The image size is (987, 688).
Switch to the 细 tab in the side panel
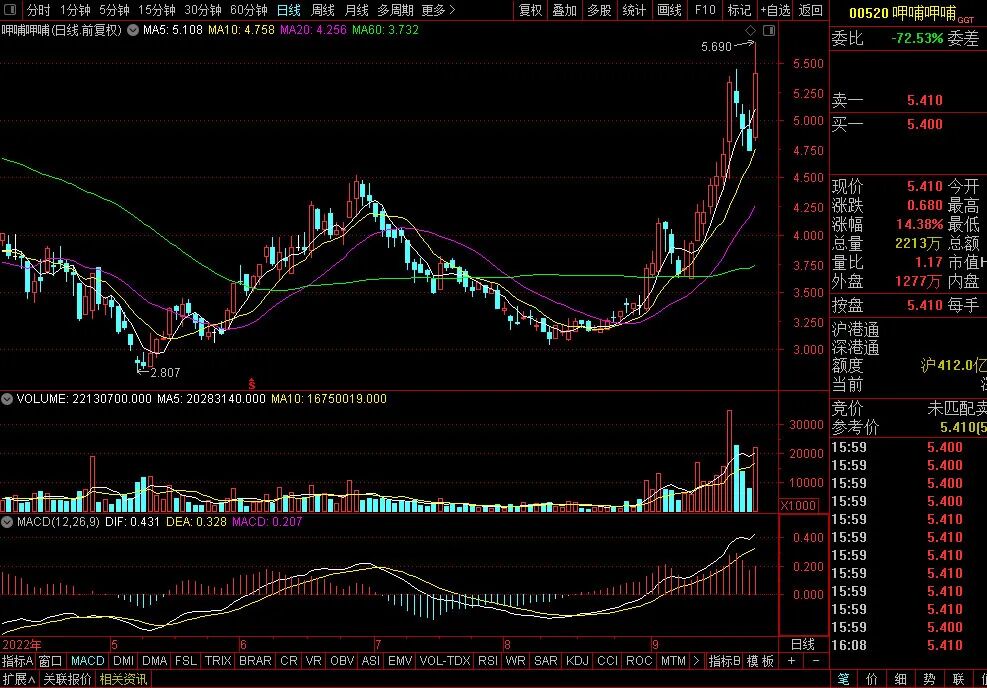click(901, 679)
